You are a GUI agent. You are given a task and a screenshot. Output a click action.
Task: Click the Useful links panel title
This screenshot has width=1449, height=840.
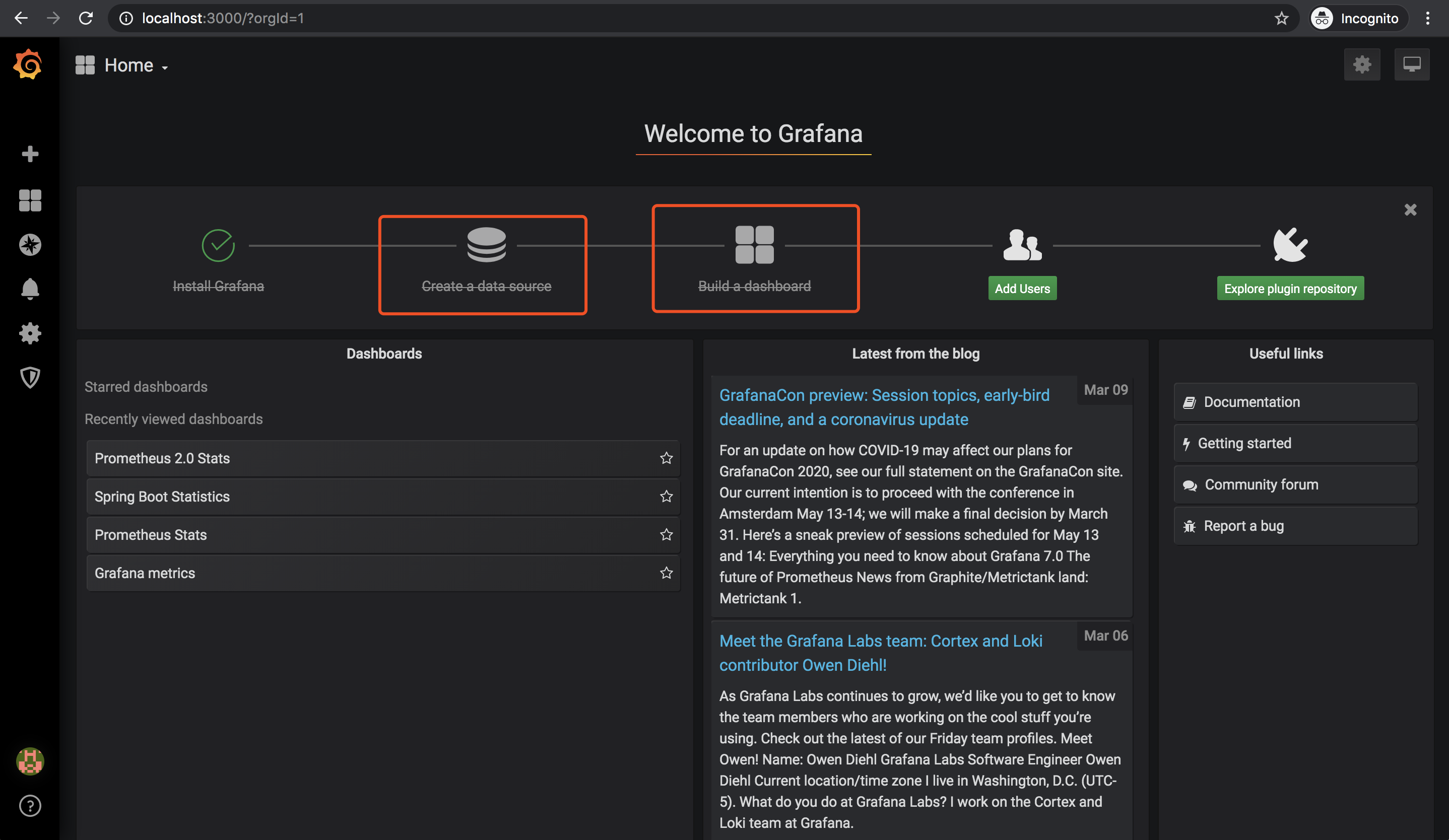[x=1286, y=354]
